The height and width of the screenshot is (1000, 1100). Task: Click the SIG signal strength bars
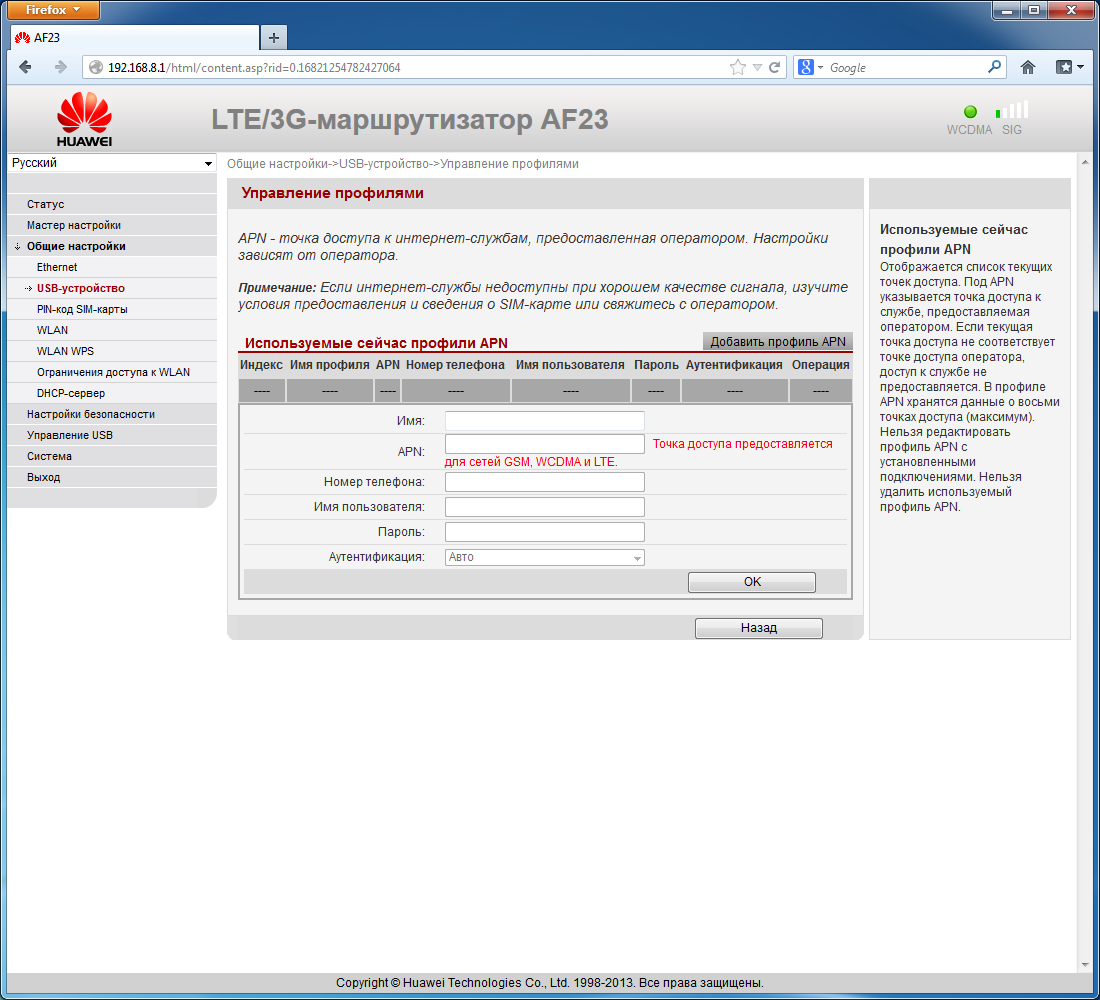click(x=1012, y=110)
